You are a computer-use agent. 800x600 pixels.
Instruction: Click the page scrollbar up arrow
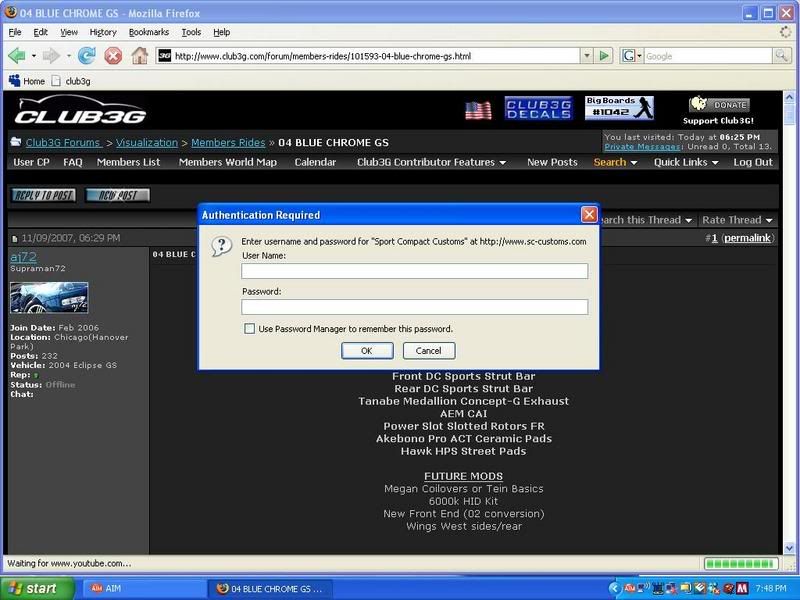[789, 97]
